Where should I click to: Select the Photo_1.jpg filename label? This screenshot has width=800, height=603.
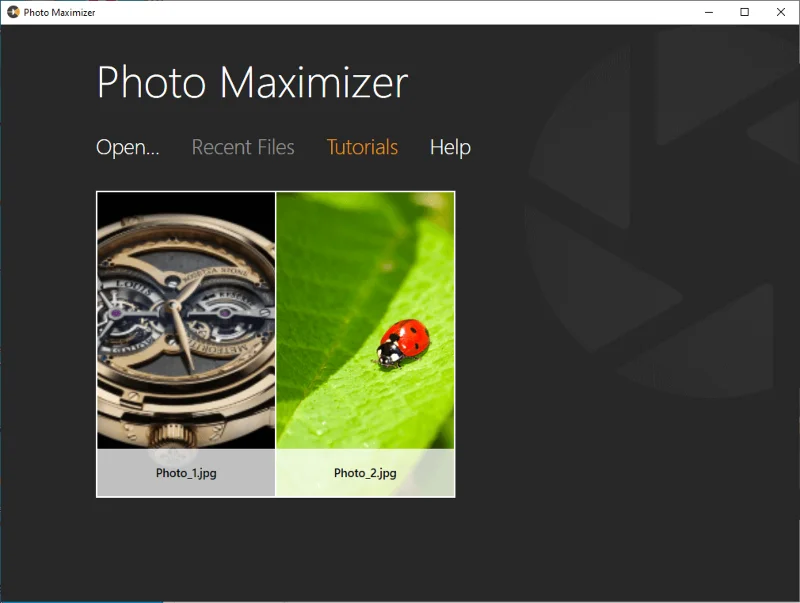click(x=186, y=473)
